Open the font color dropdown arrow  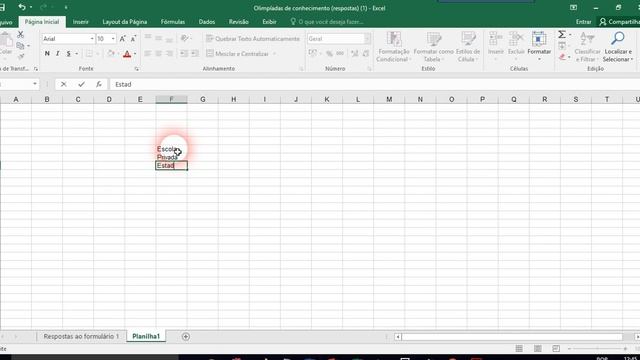[135, 54]
